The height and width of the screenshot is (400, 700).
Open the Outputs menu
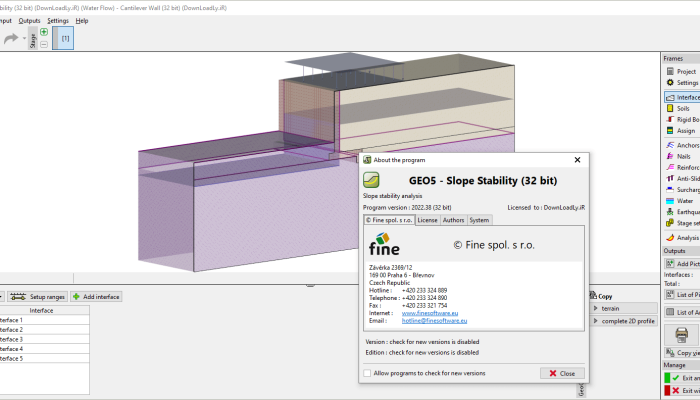29,21
